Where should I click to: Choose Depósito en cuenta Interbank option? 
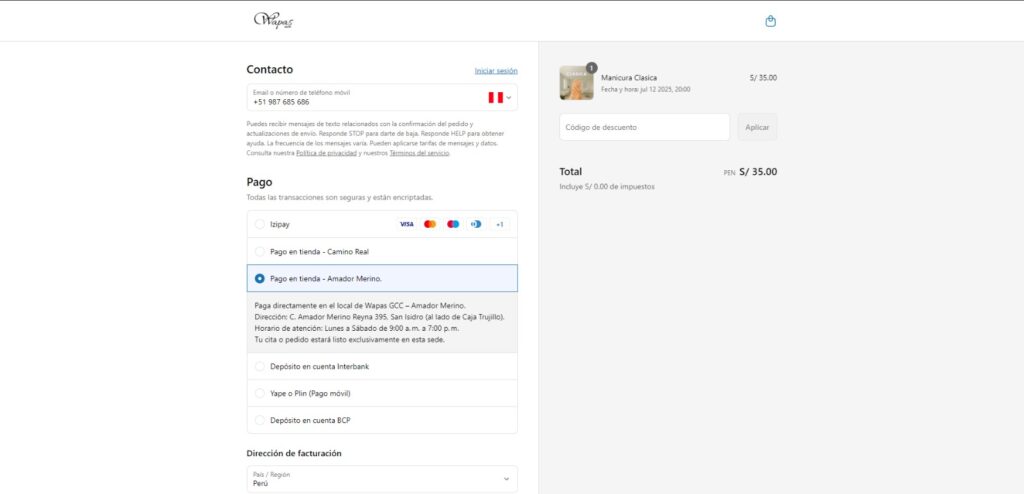(x=260, y=367)
